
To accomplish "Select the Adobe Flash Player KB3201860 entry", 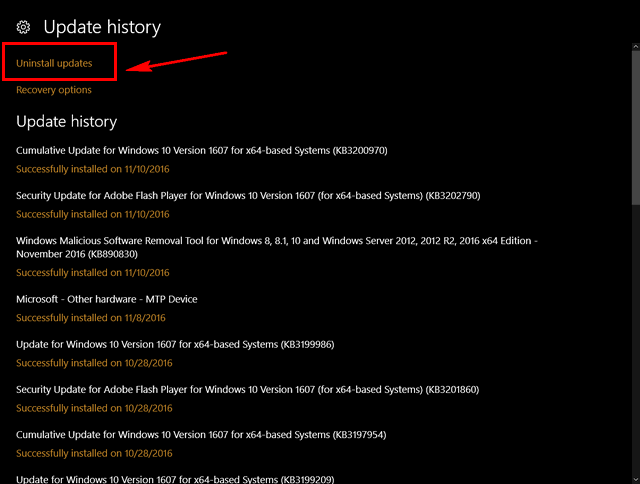I will pyautogui.click(x=247, y=390).
